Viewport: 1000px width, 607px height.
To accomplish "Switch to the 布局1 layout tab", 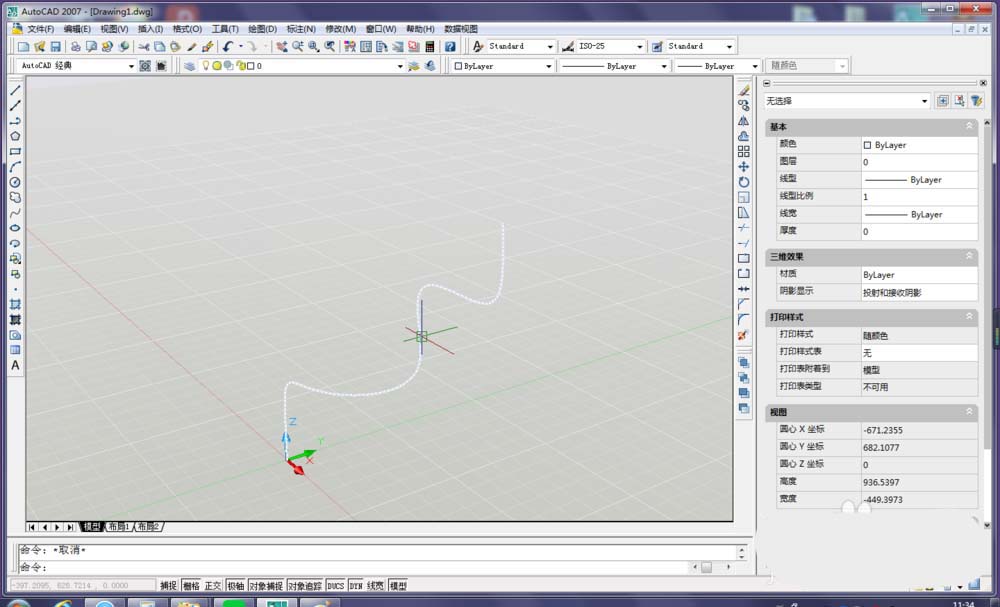I will click(119, 526).
